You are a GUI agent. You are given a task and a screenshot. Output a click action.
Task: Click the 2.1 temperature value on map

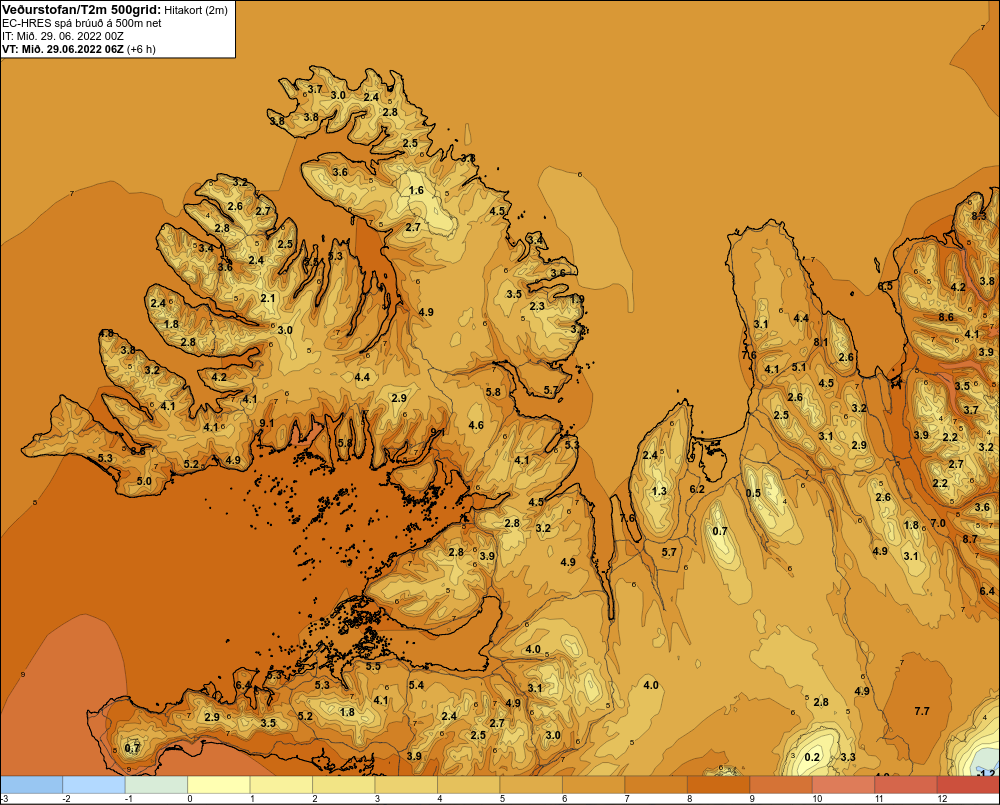[x=267, y=298]
